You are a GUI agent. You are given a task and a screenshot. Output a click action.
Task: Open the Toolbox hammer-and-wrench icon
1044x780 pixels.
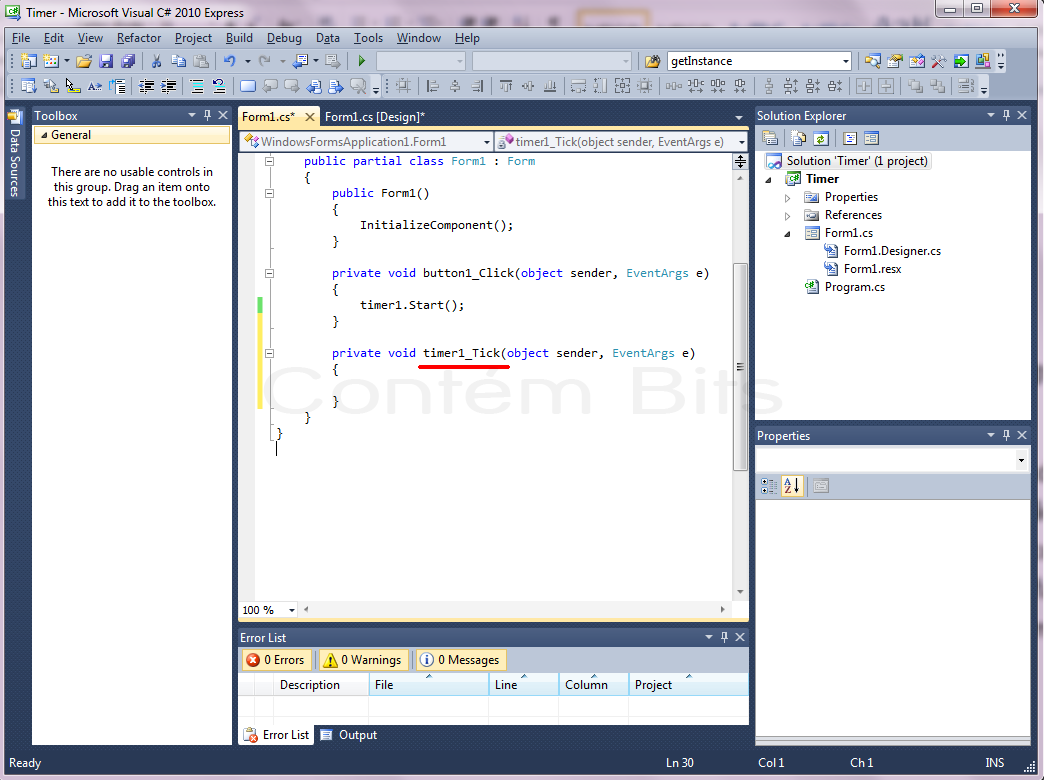click(x=938, y=61)
